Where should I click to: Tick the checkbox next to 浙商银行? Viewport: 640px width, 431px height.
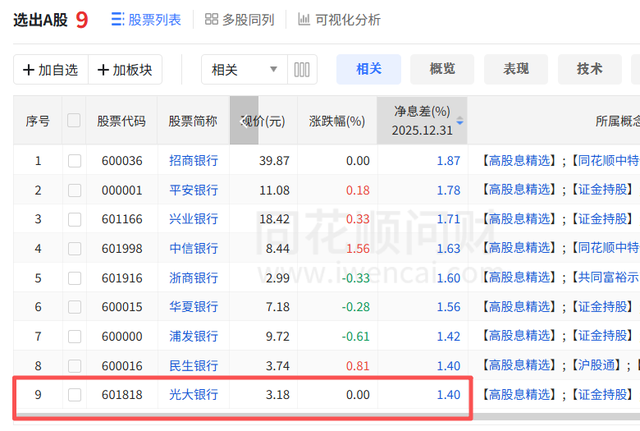tap(74, 278)
